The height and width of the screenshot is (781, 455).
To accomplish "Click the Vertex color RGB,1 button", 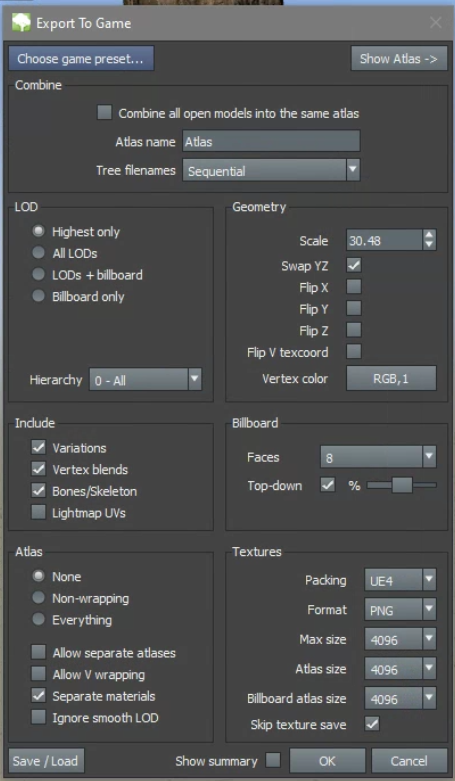I will [x=391, y=379].
